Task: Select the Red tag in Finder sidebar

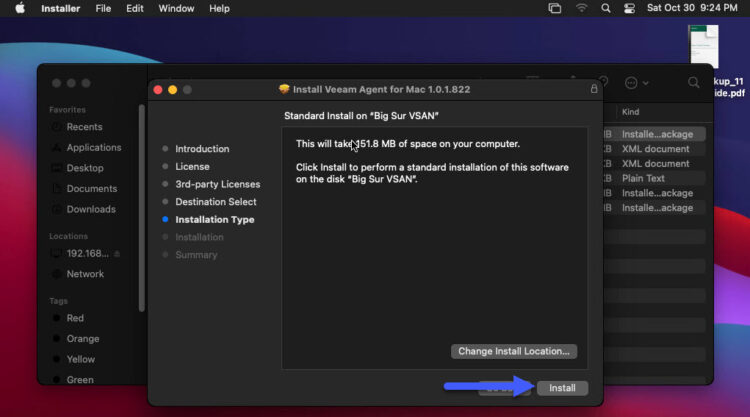Action: coord(75,318)
